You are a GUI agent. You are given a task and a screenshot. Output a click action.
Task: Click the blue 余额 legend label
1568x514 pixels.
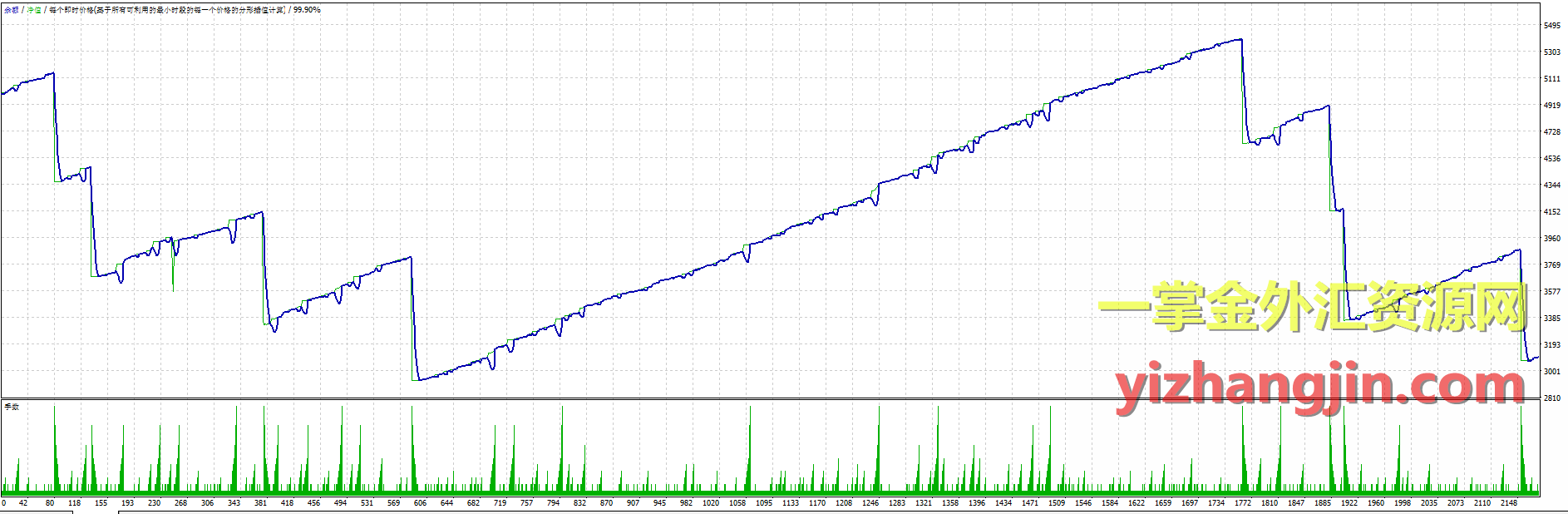[x=12, y=10]
